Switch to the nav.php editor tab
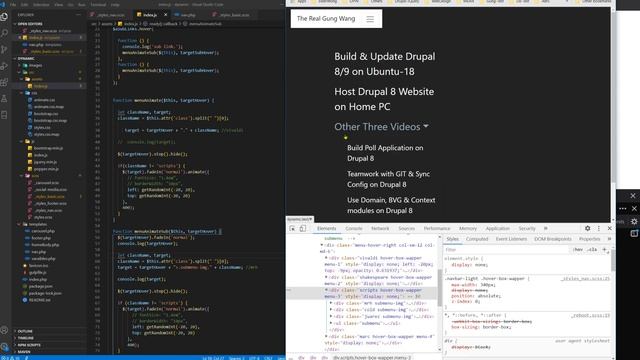Image resolution: width=640 pixels, height=360 pixels. [x=188, y=15]
